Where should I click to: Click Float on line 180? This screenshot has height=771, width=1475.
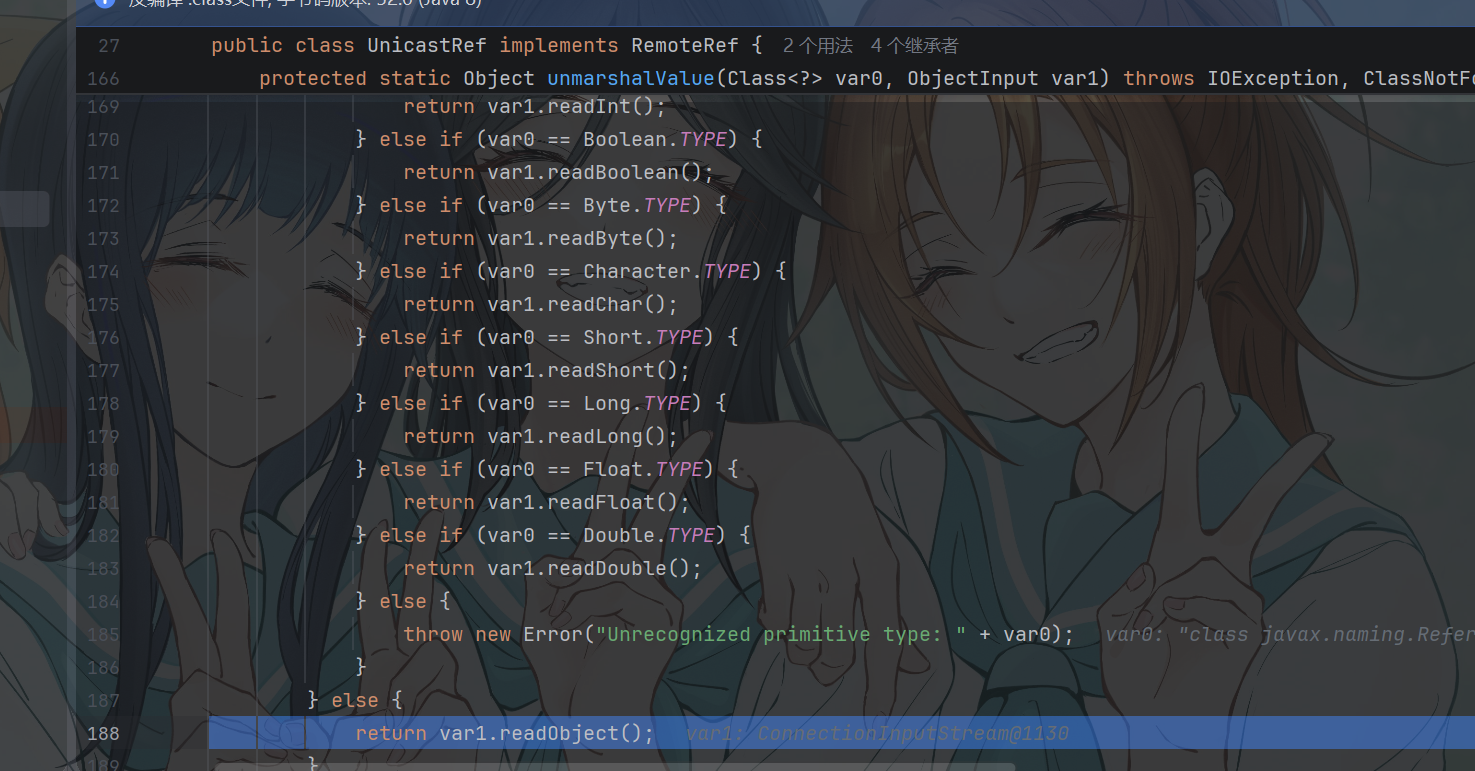(613, 469)
